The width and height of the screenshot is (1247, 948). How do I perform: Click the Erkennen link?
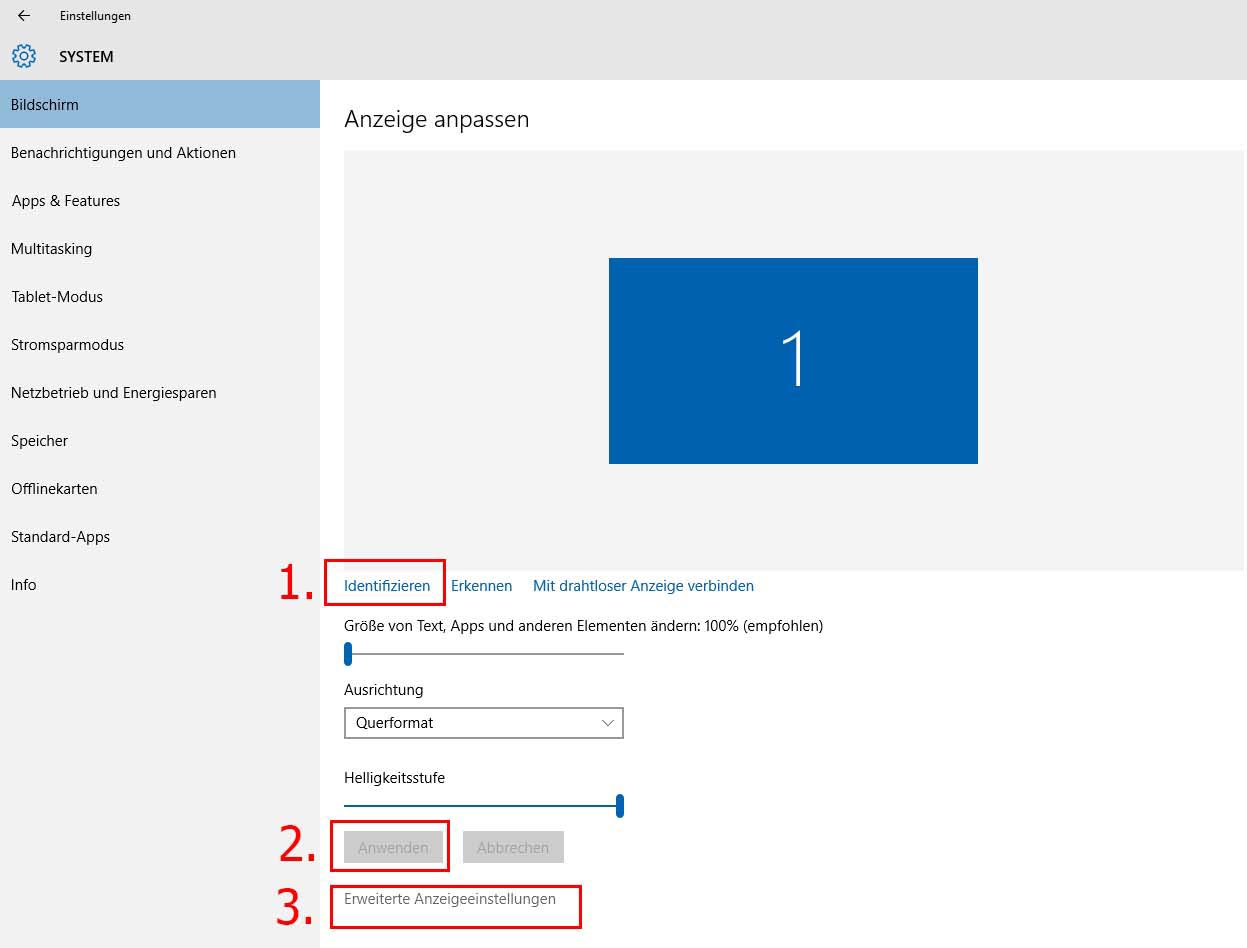(481, 586)
